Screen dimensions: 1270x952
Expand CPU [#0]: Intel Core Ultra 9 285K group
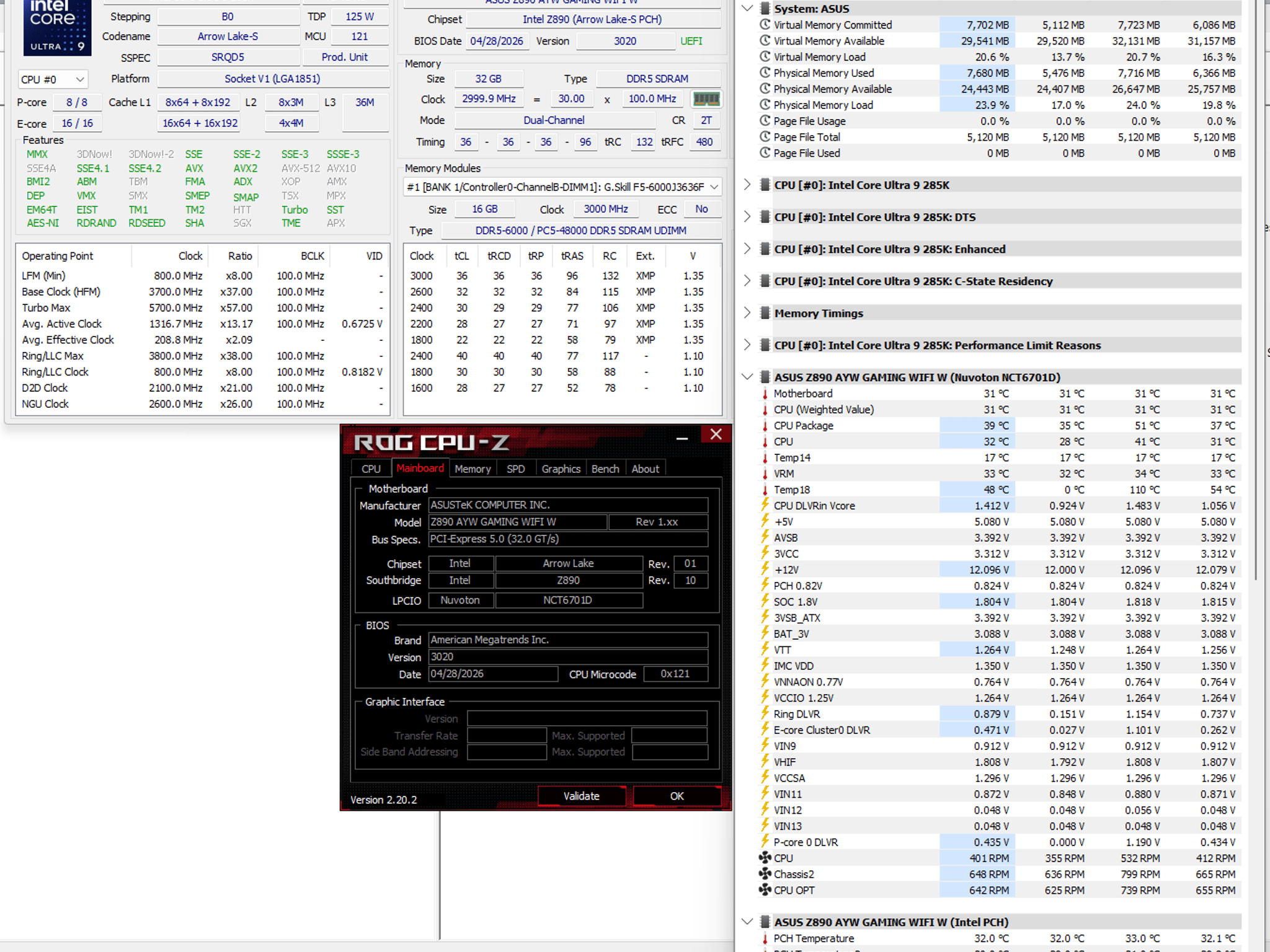pyautogui.click(x=747, y=185)
